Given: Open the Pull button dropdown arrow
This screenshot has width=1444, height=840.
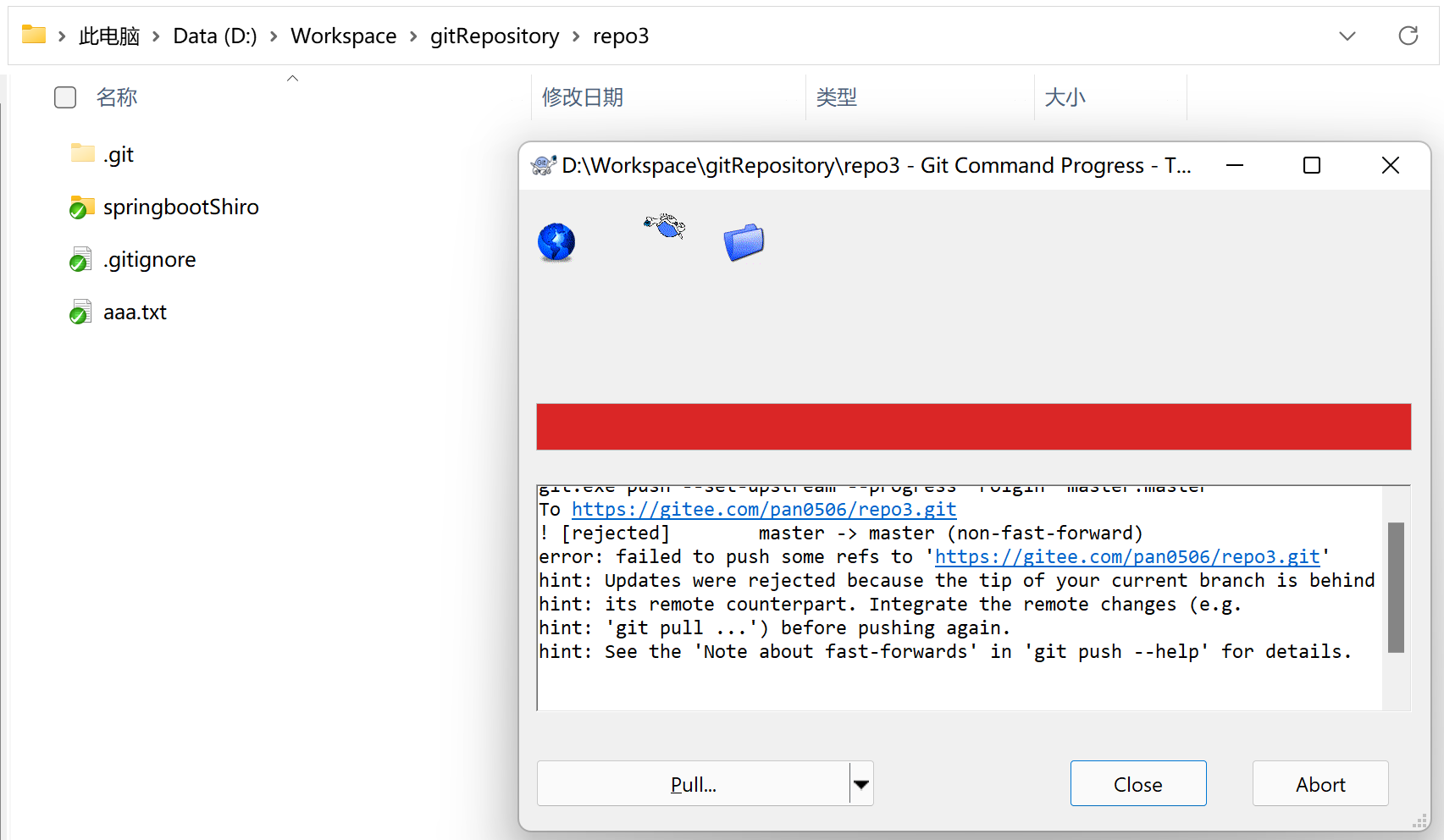Looking at the screenshot, I should 861,784.
